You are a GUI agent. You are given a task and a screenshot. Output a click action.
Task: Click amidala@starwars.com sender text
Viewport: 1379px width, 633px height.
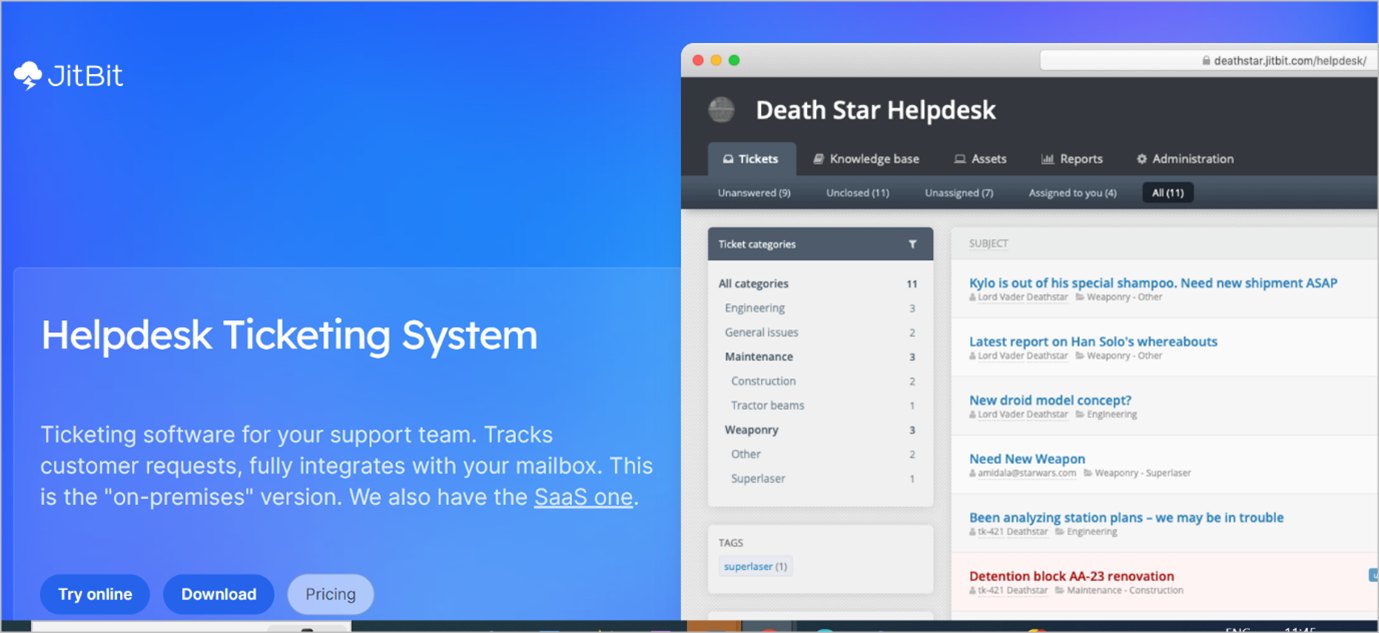click(x=1027, y=473)
